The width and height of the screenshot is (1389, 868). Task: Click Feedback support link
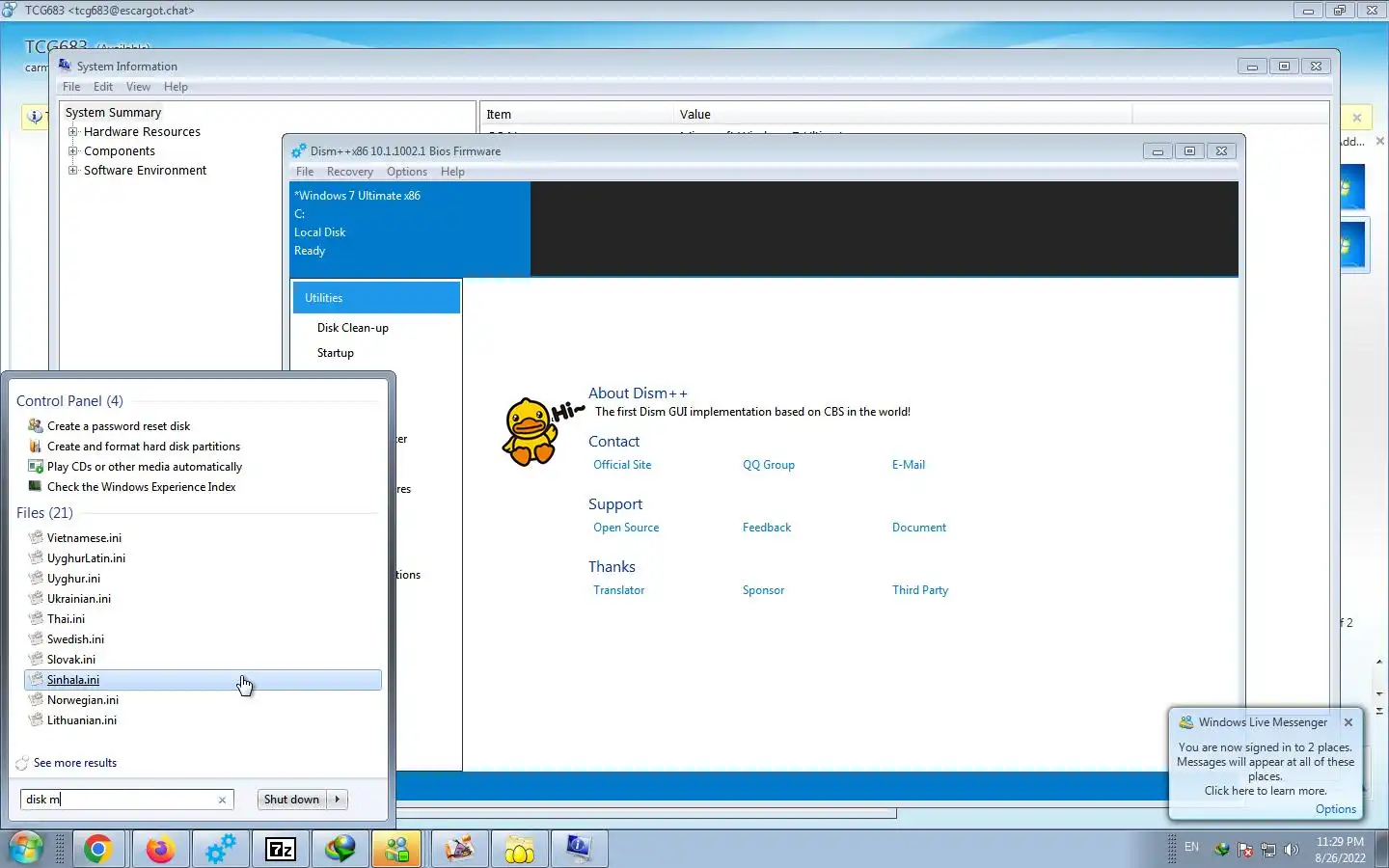click(767, 528)
